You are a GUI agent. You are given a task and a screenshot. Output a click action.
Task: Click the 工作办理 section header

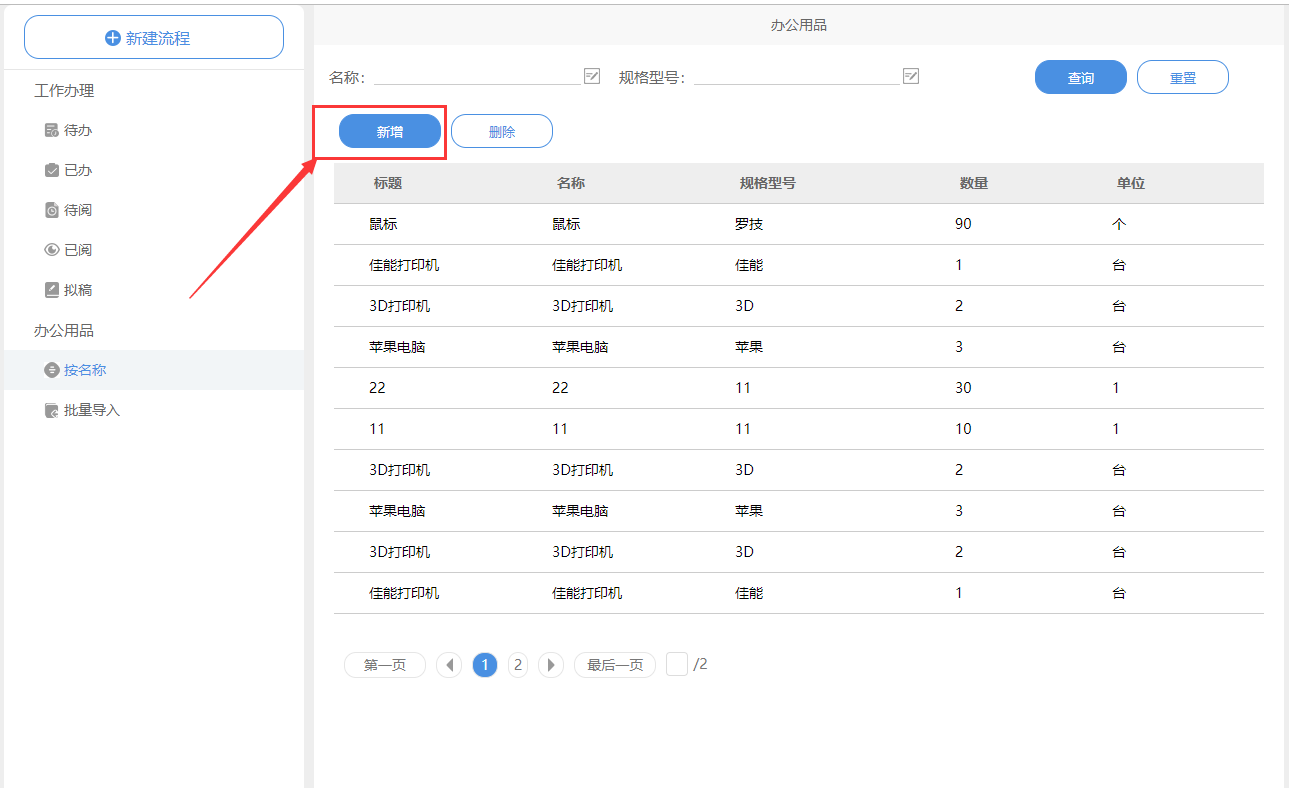click(x=64, y=91)
